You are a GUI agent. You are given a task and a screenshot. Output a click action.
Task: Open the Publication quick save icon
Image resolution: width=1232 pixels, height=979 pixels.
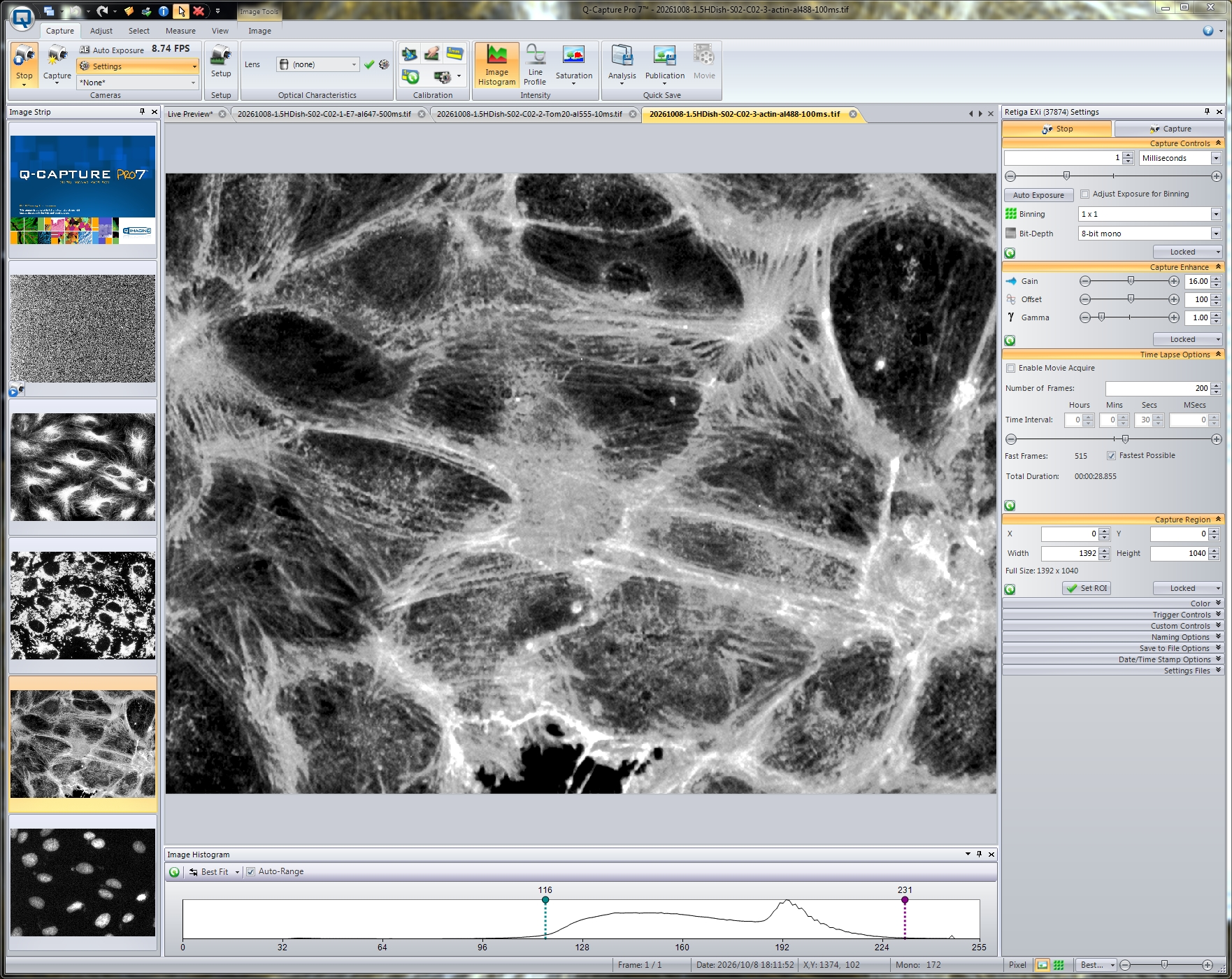(664, 65)
